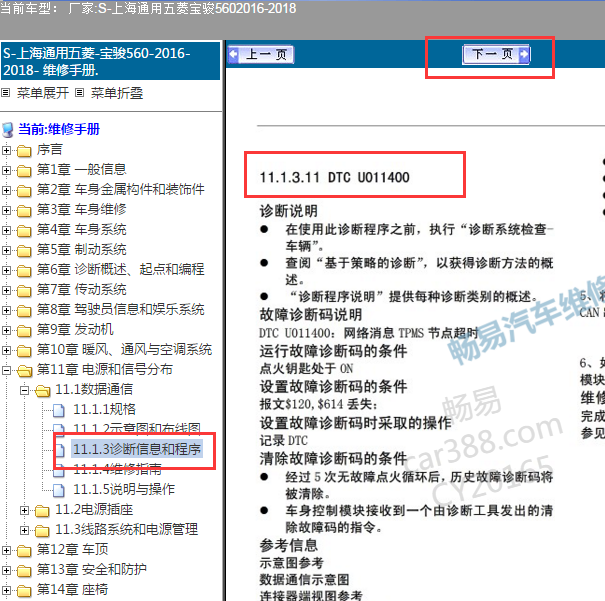The image size is (605, 601).
Task: Click the 当前:维修手册 computer icon
Action: point(8,130)
